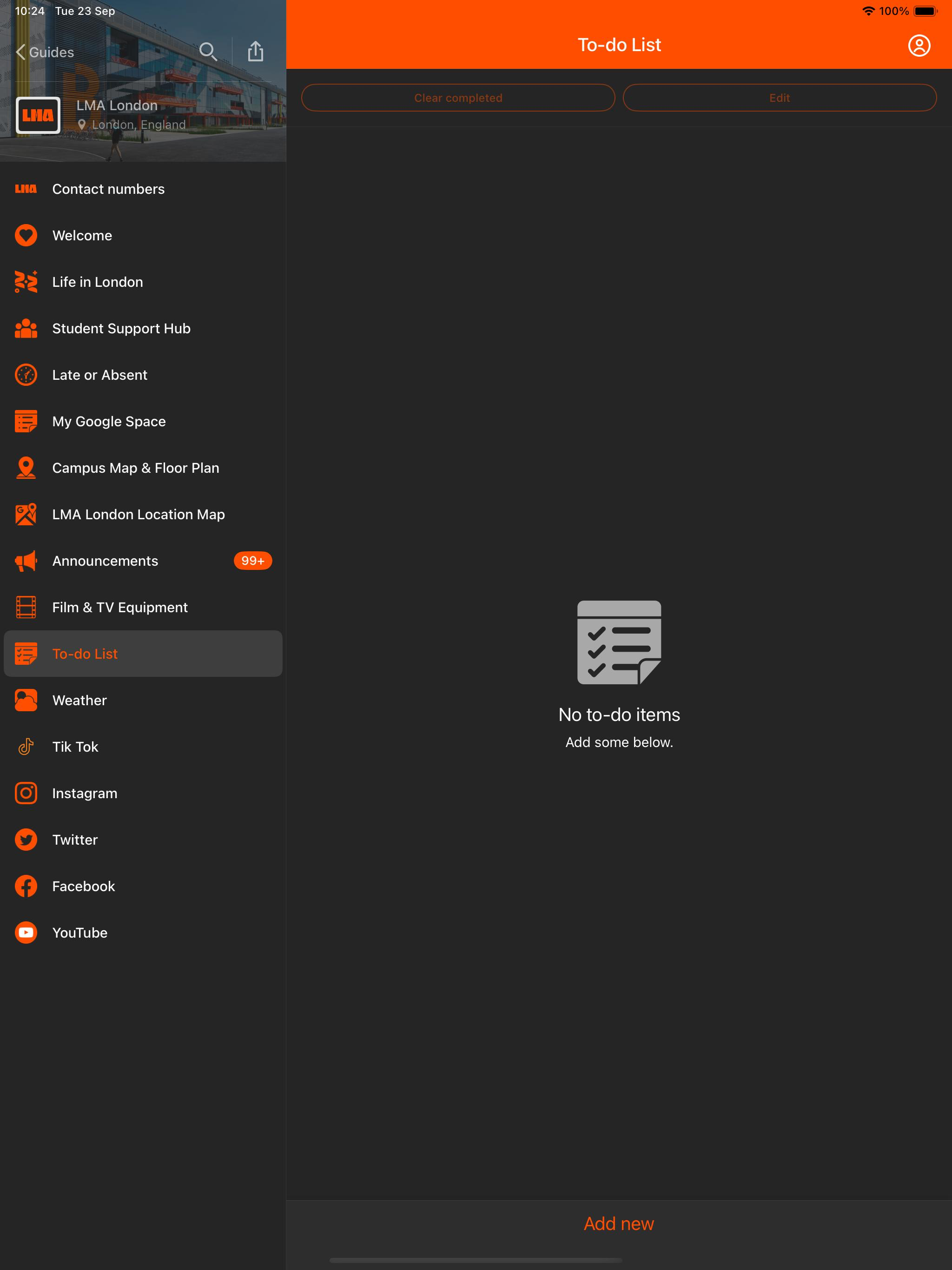Viewport: 952px width, 1270px height.
Task: Open My Google Space
Action: tap(143, 422)
